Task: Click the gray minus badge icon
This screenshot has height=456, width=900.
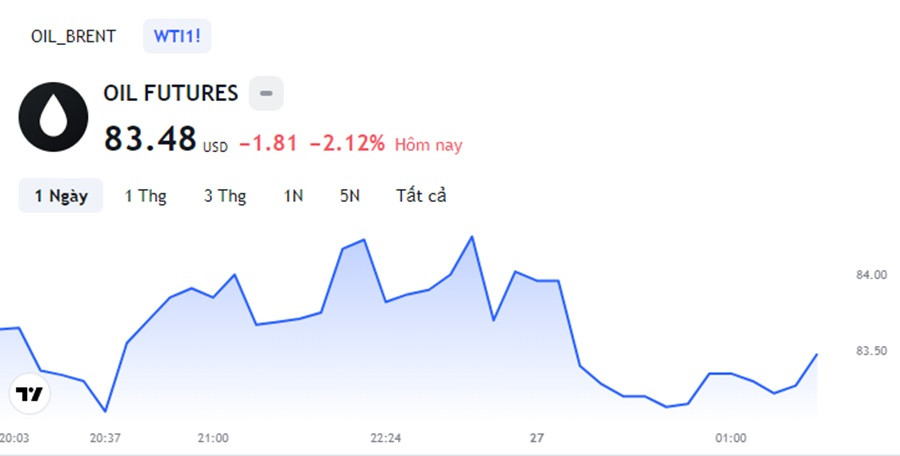Action: [266, 94]
